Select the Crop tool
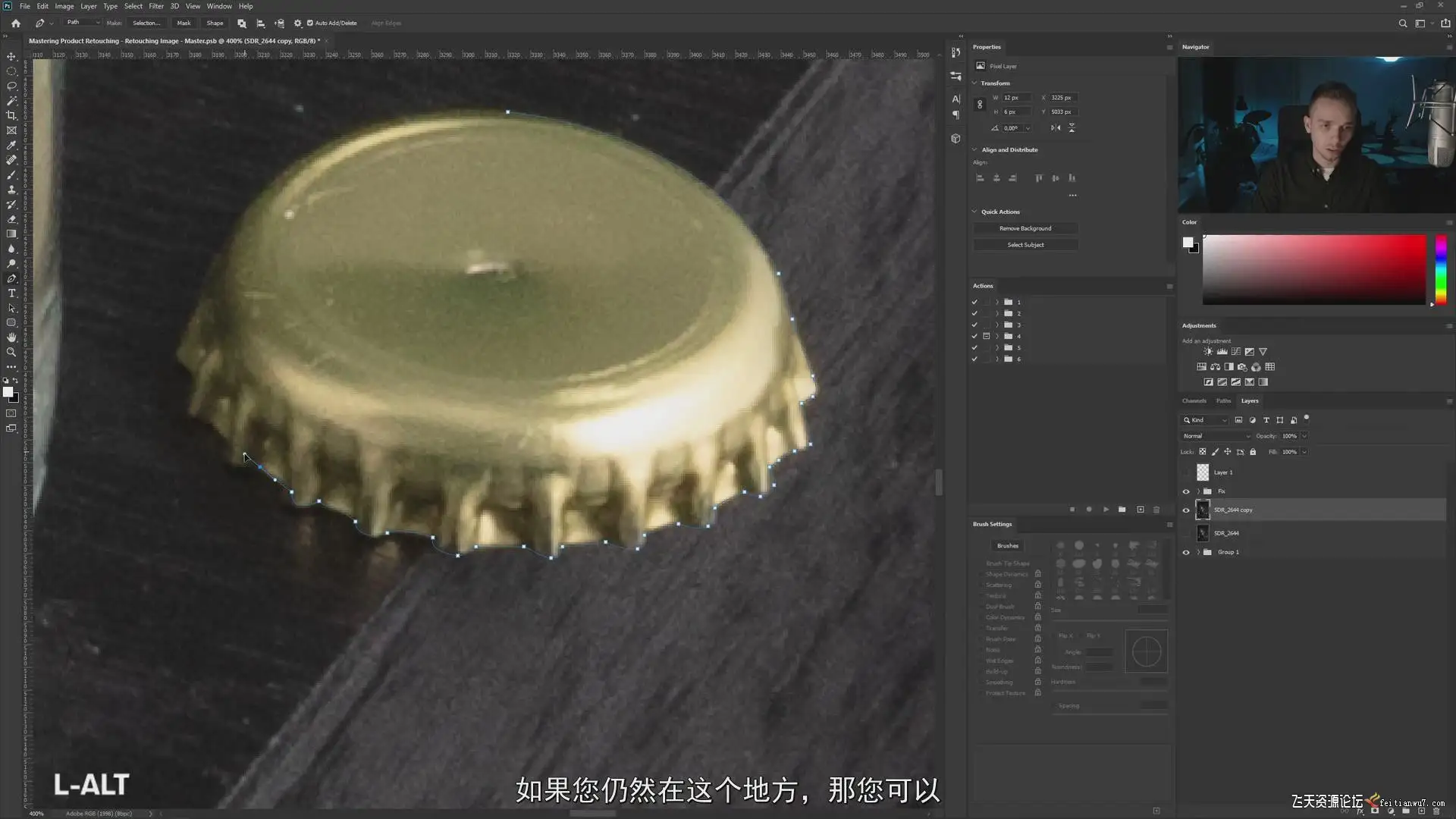 click(11, 115)
